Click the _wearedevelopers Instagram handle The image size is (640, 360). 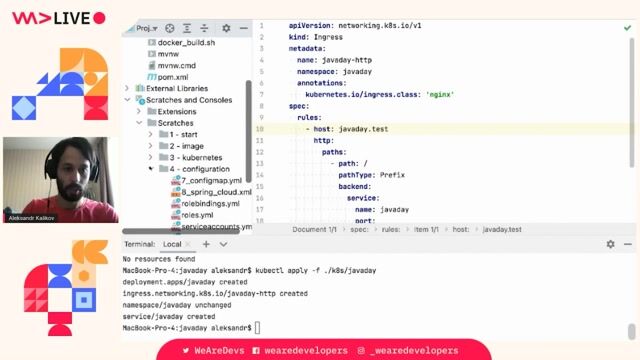[x=408, y=351]
